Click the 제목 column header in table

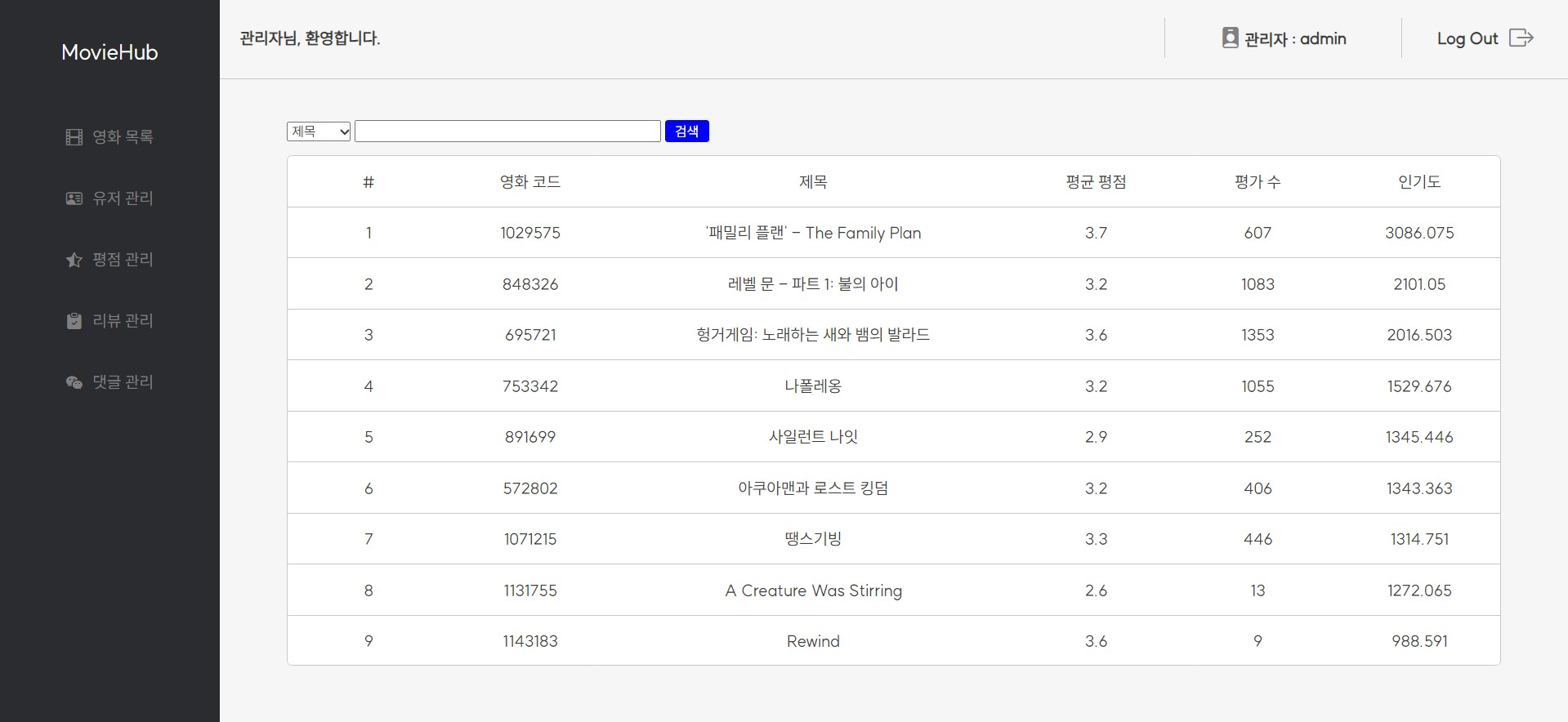813,182
